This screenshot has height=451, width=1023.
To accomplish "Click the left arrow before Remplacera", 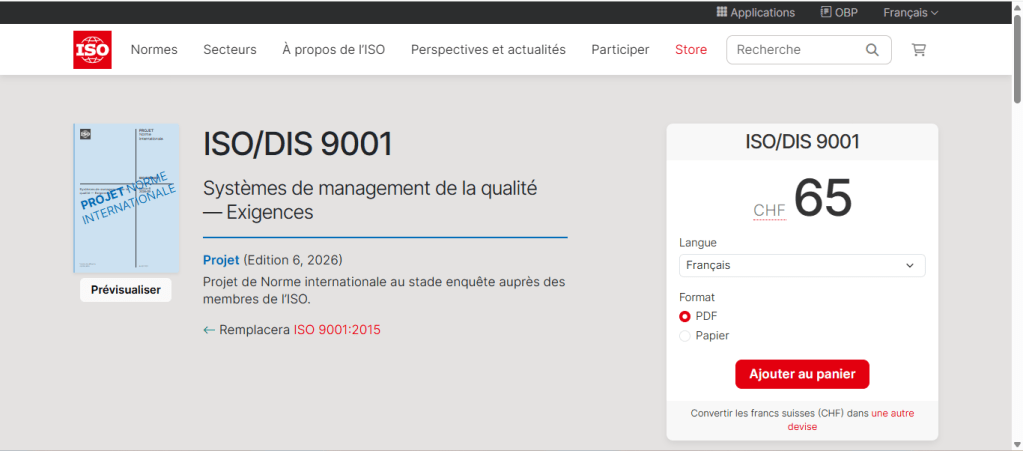I will [x=209, y=330].
